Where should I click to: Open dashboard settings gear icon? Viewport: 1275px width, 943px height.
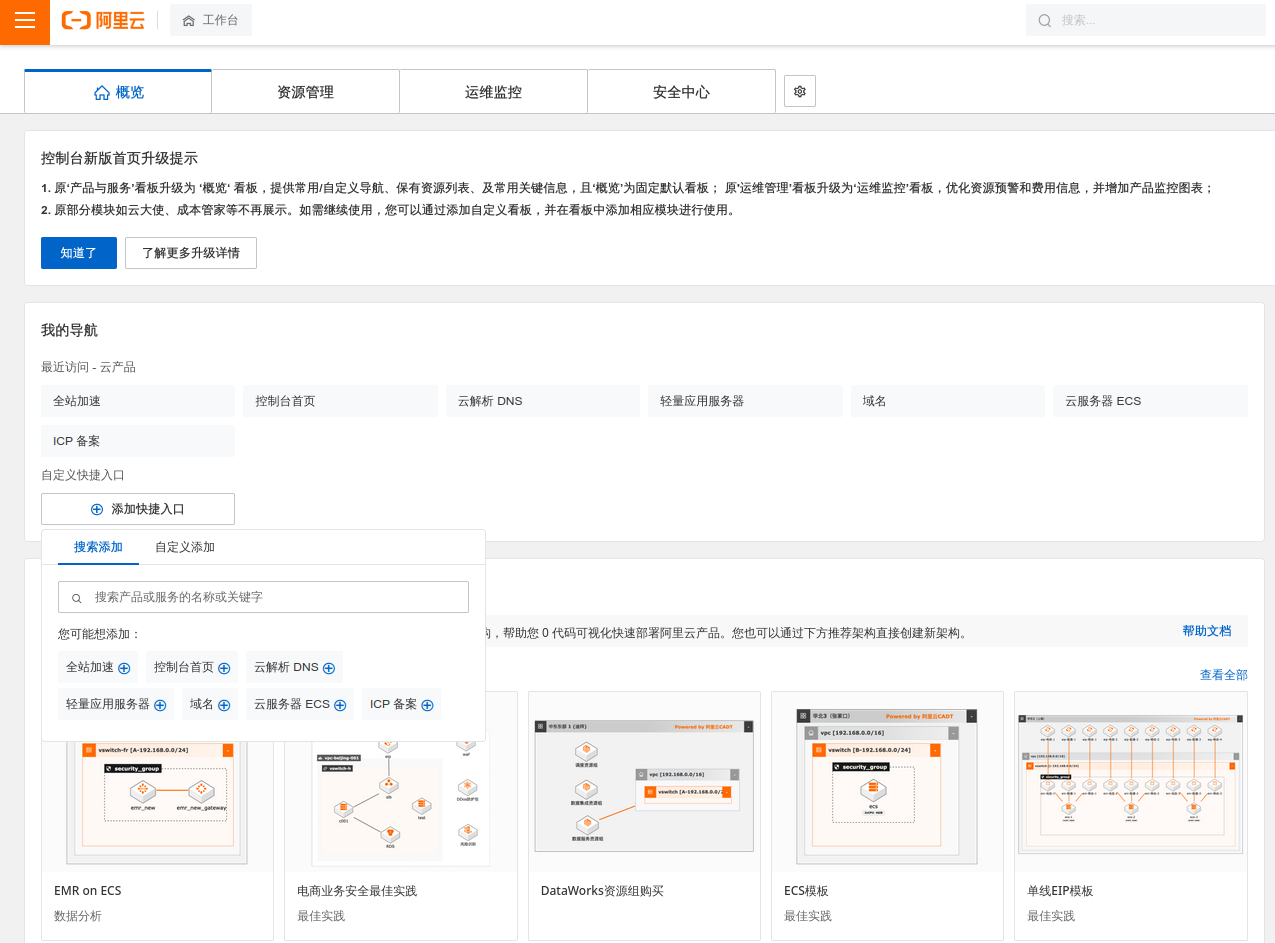[x=800, y=91]
